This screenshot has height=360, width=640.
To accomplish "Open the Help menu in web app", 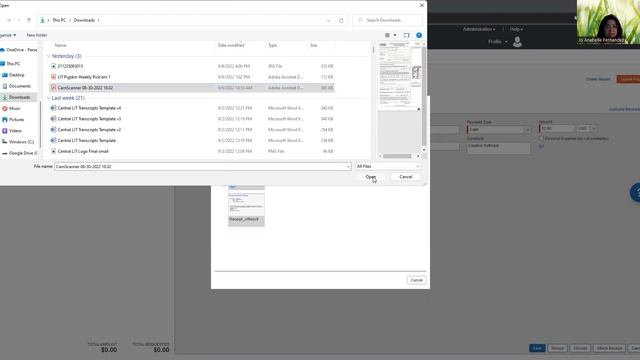I will tap(516, 29).
